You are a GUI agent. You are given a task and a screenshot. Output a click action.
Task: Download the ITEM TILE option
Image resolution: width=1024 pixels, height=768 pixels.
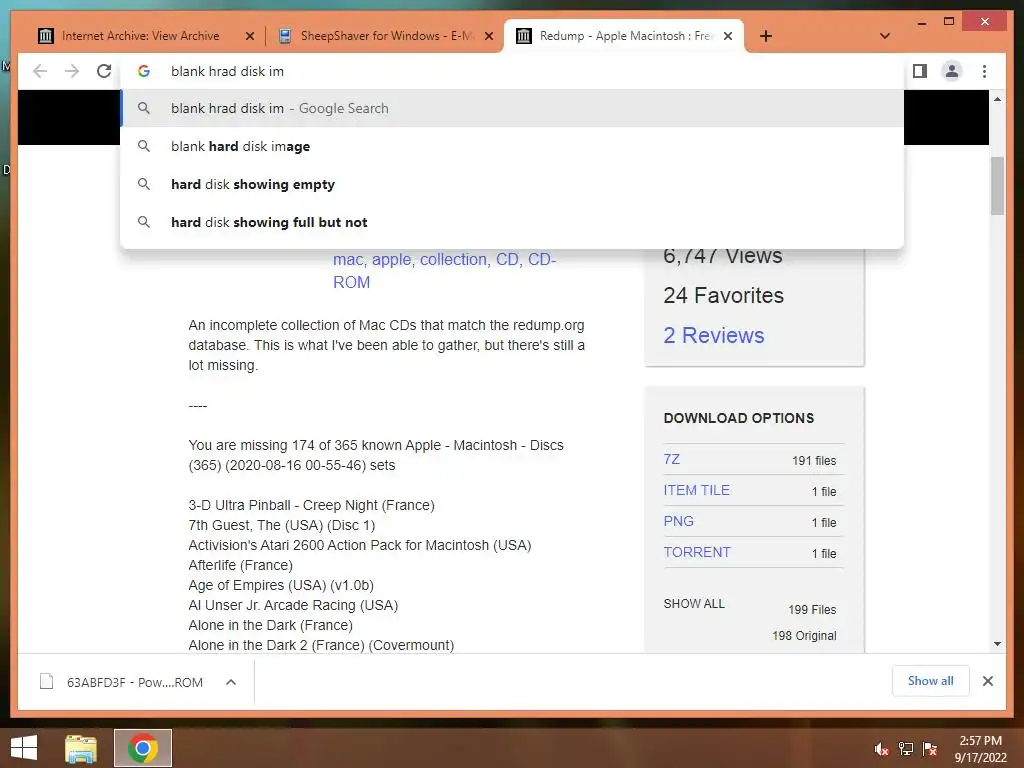(696, 490)
